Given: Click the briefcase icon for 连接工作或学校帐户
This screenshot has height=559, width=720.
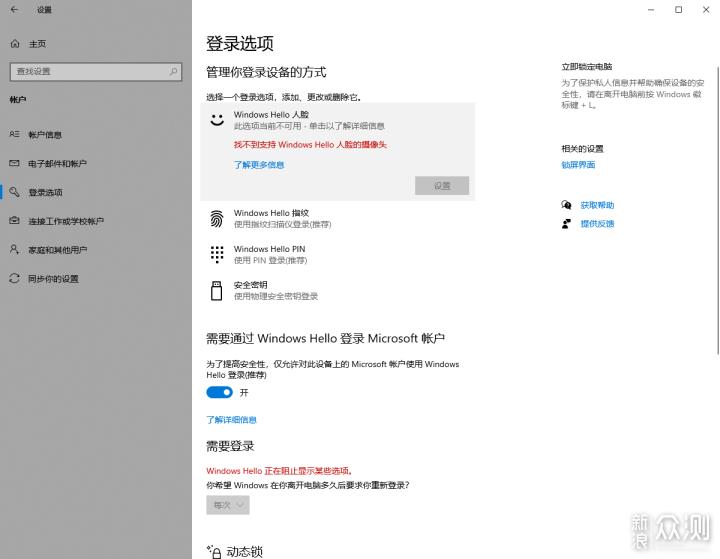Looking at the screenshot, I should coord(14,220).
